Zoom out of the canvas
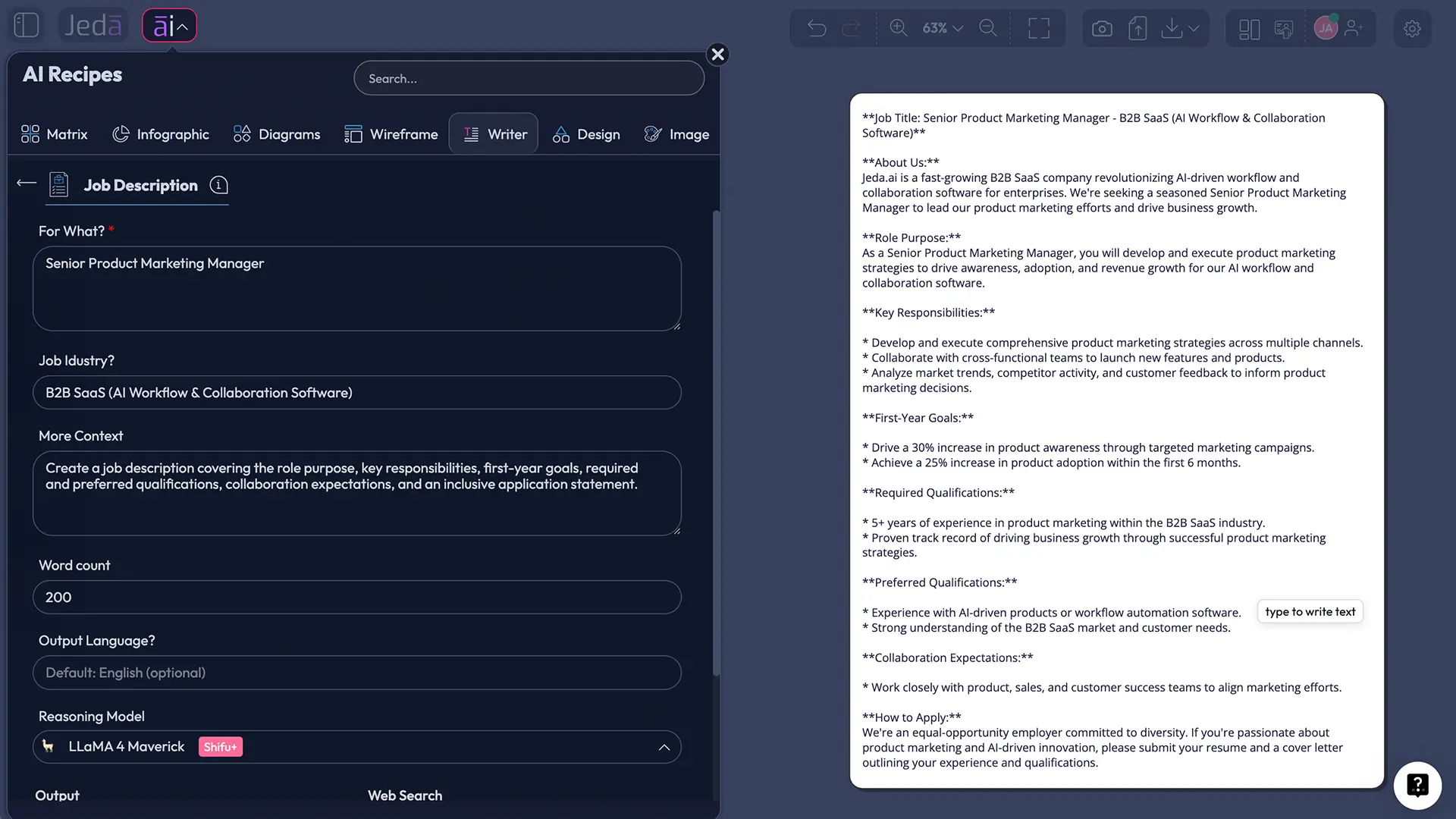The height and width of the screenshot is (819, 1456). click(988, 28)
